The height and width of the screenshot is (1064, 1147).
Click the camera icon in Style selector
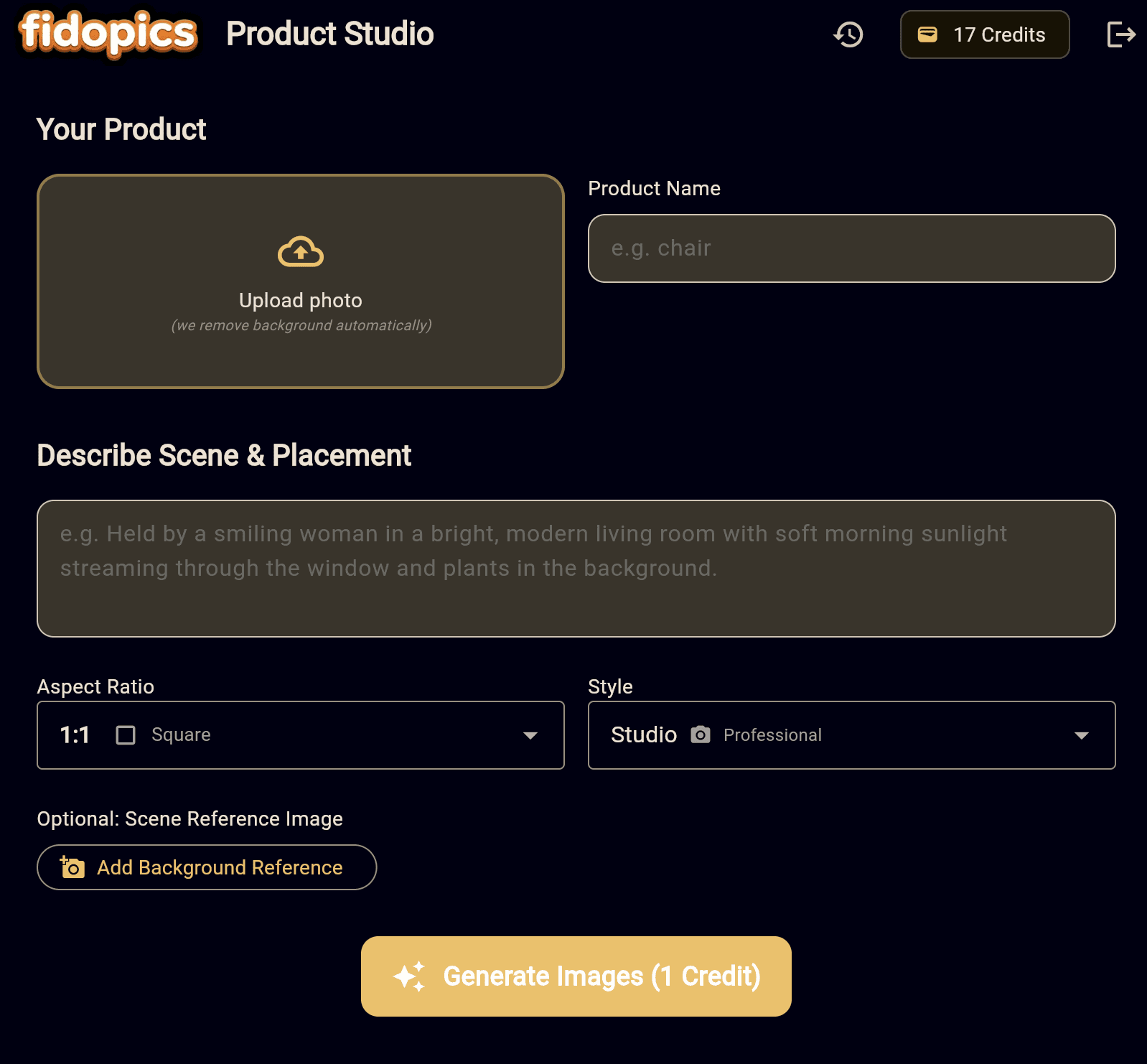point(701,734)
